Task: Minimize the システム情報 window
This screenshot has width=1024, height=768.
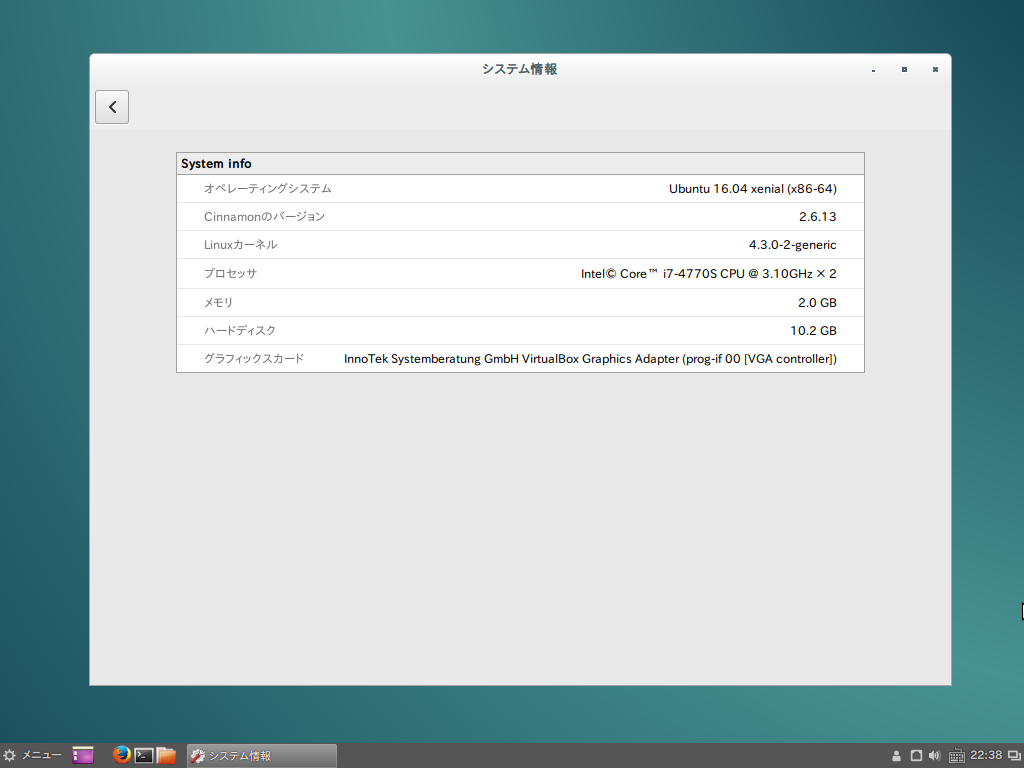Action: coord(873,69)
